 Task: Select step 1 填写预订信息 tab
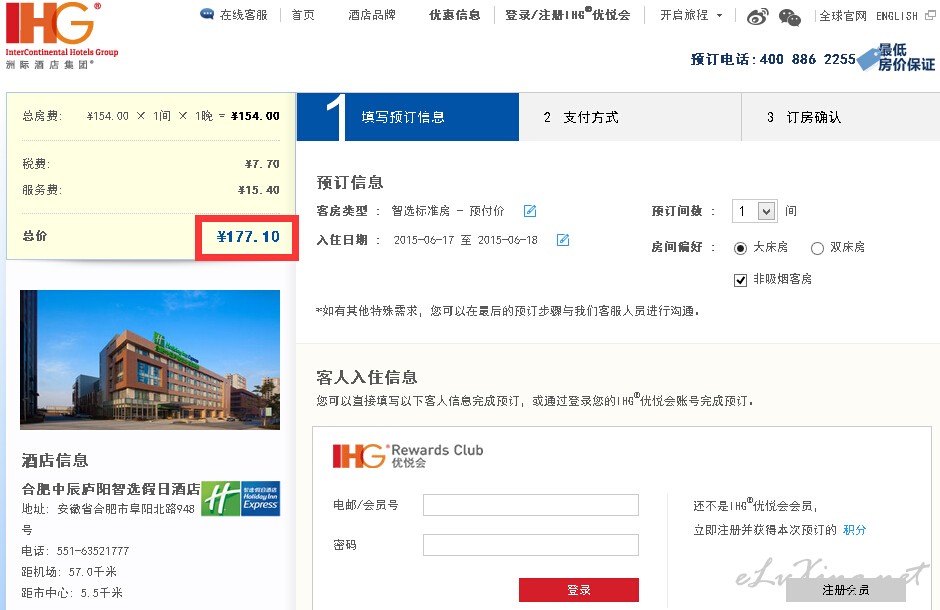coord(408,117)
